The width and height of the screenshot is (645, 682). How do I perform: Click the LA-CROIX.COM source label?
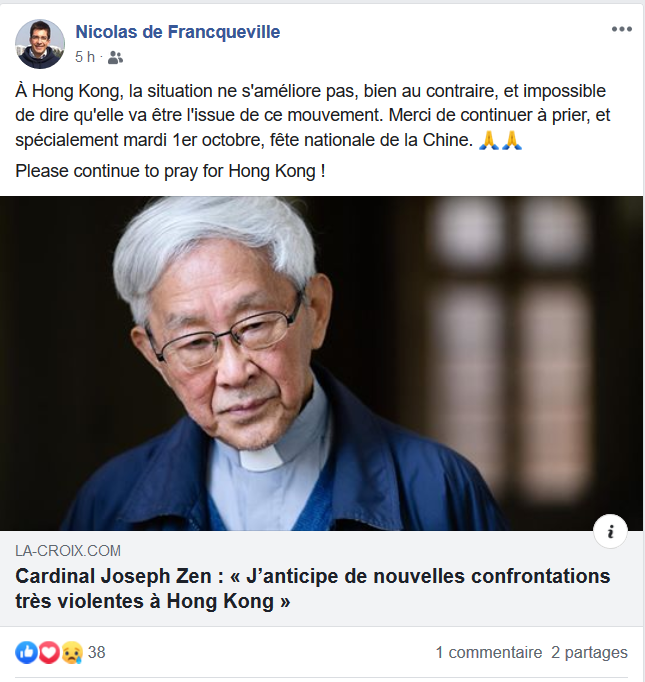coord(68,551)
